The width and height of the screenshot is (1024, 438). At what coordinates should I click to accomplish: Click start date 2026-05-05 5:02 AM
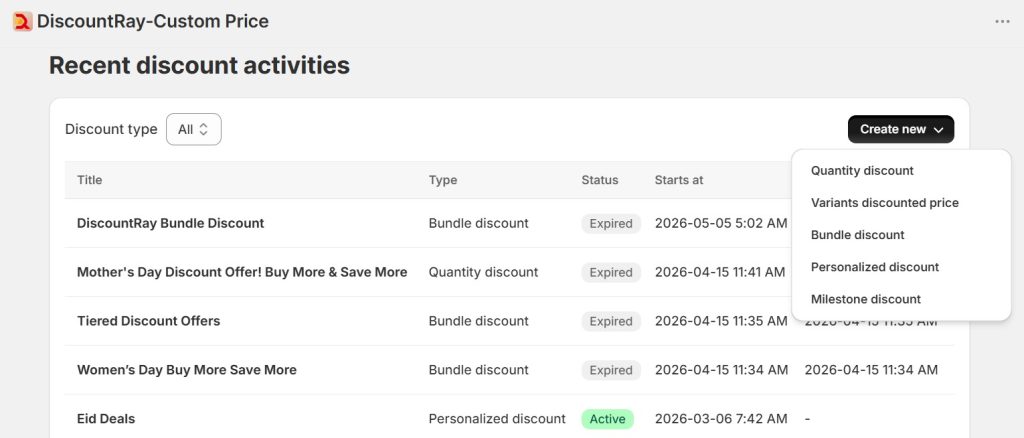click(721, 223)
